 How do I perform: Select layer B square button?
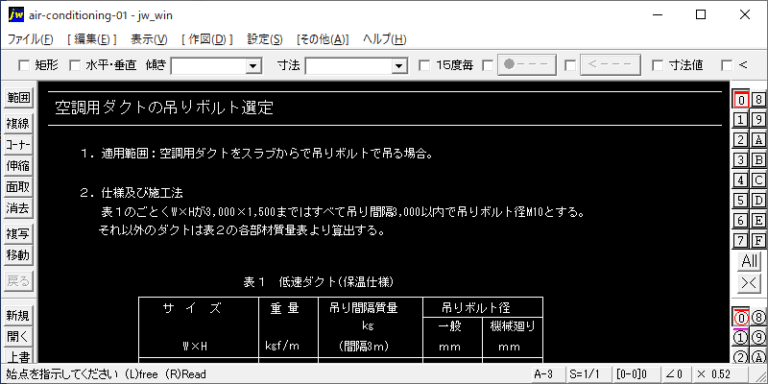[x=758, y=160]
